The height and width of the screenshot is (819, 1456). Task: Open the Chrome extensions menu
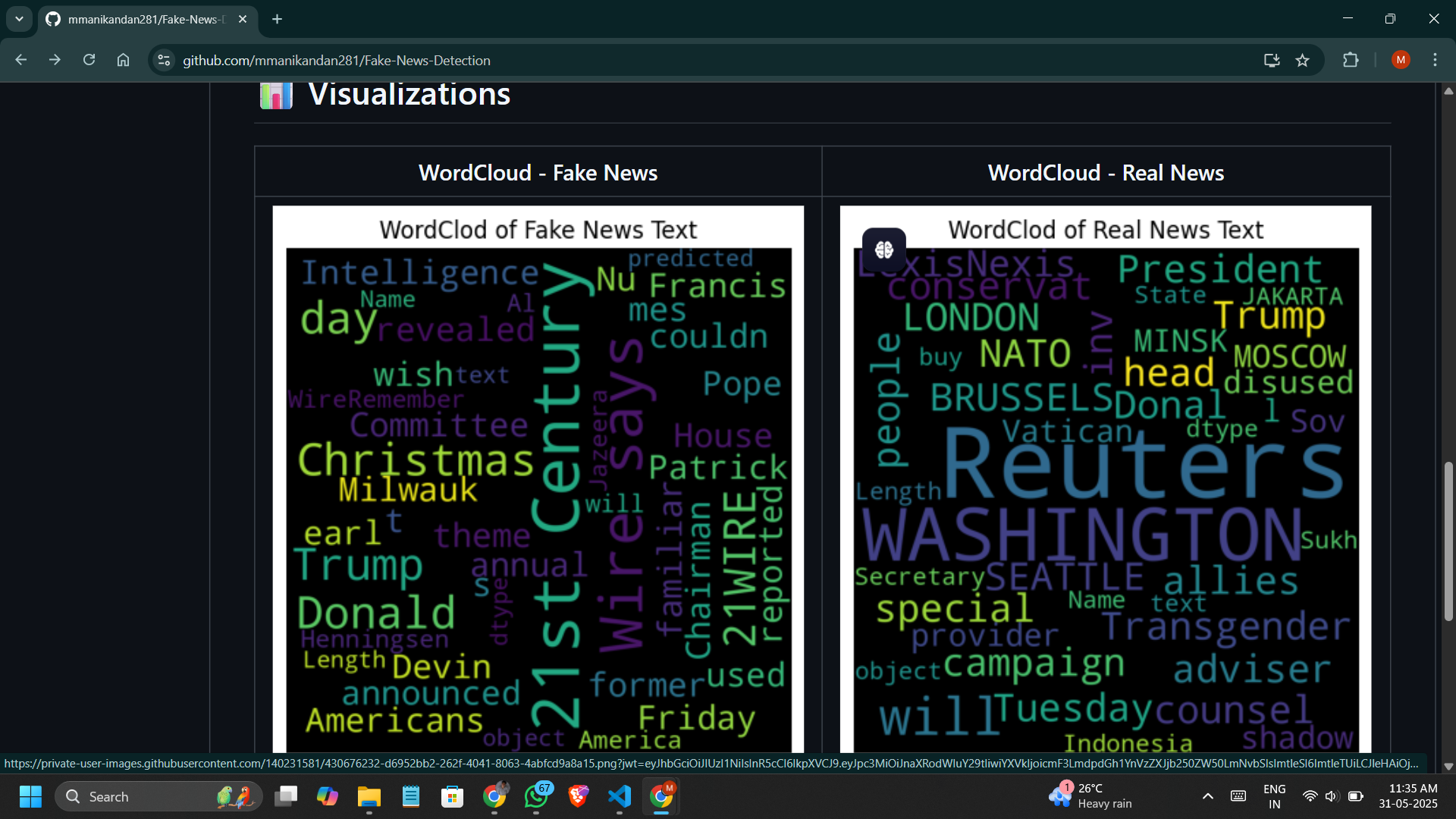[x=1351, y=60]
